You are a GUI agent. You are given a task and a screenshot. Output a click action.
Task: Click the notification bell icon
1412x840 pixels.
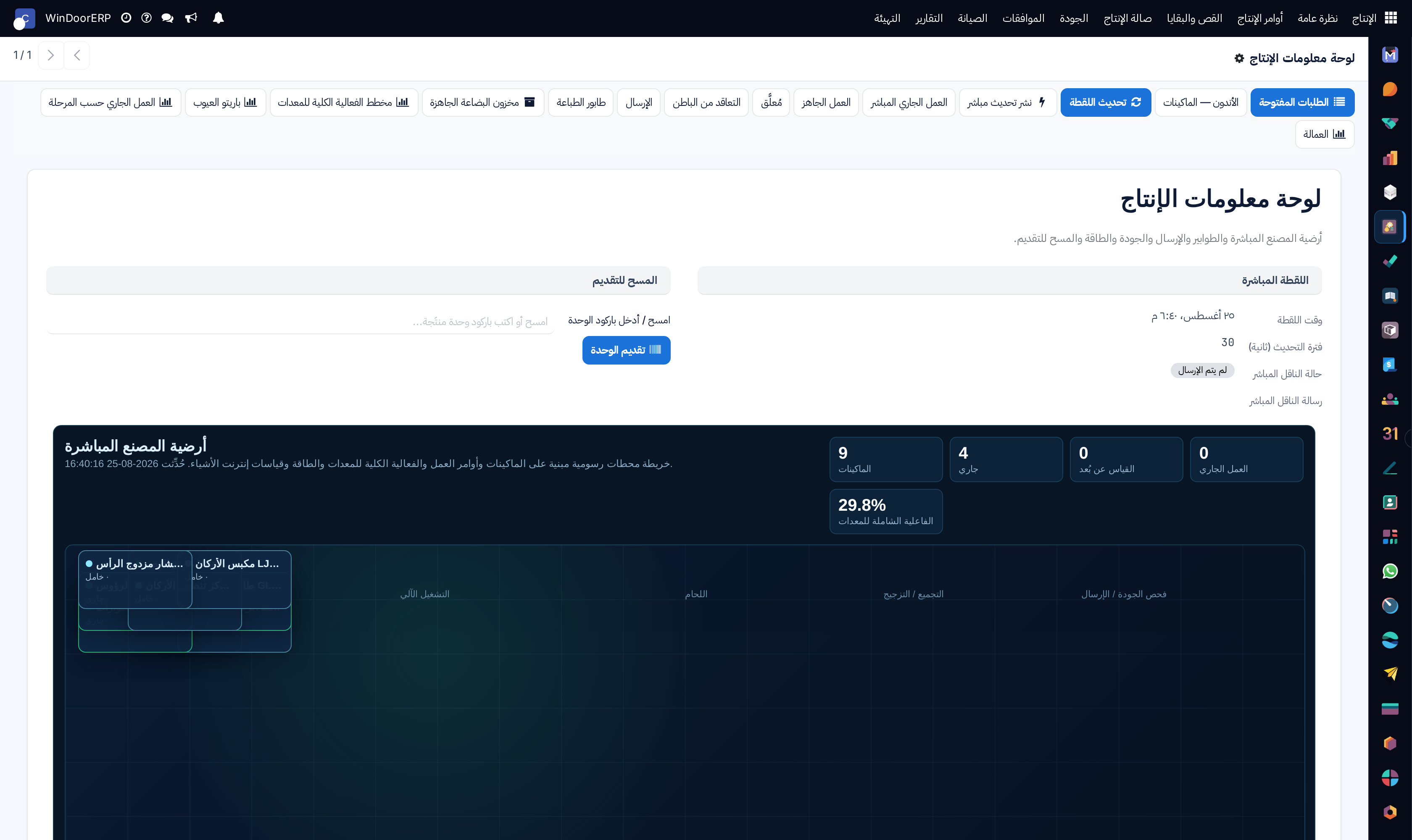tap(218, 18)
